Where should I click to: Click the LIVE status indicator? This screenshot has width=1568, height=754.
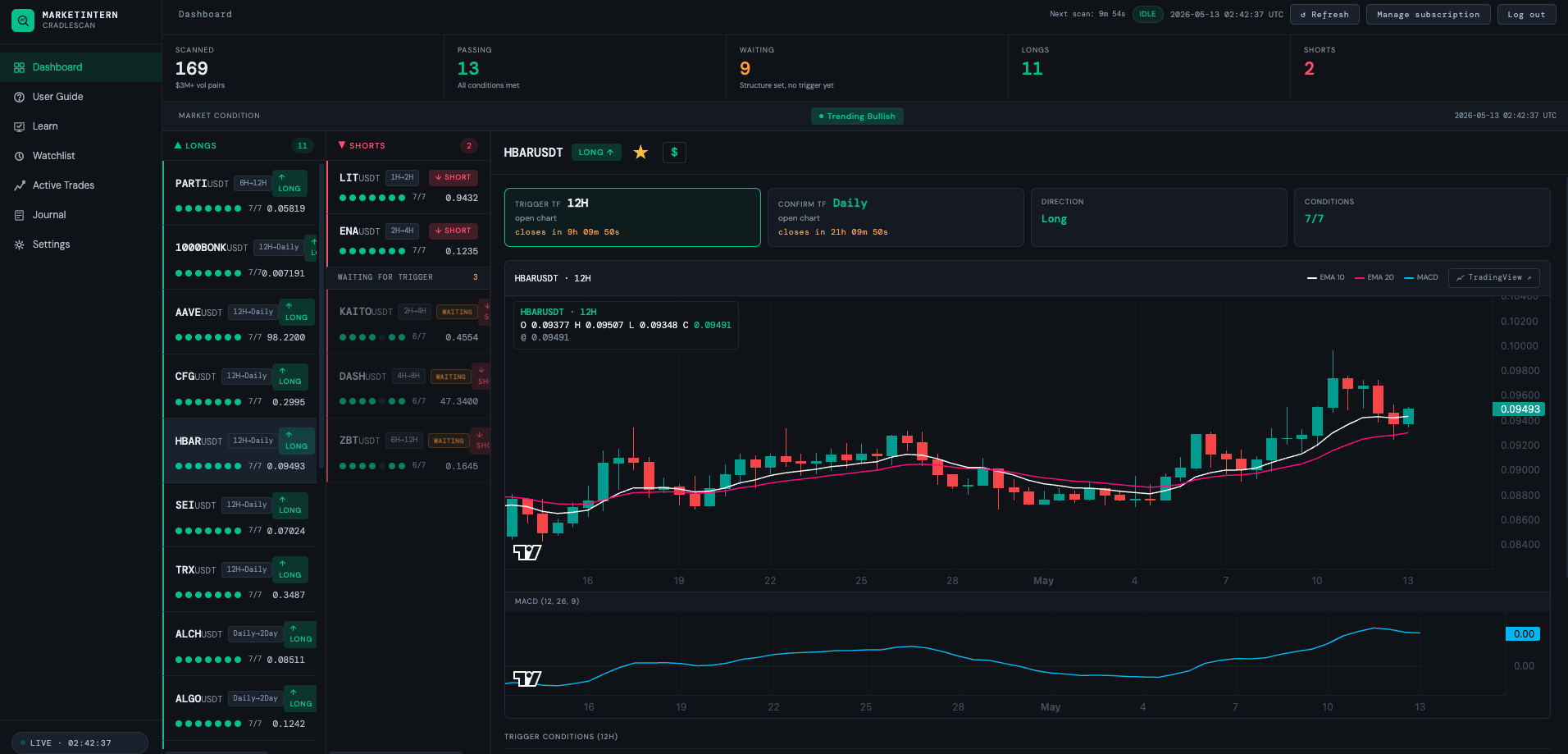(x=80, y=743)
